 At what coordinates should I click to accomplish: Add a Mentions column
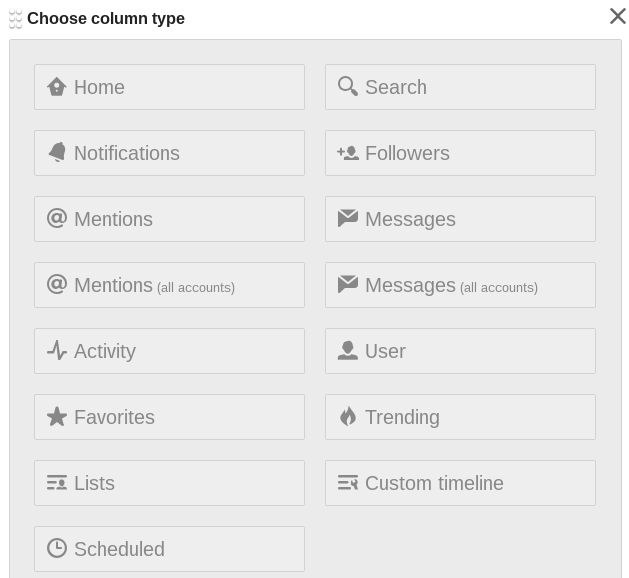coord(169,219)
